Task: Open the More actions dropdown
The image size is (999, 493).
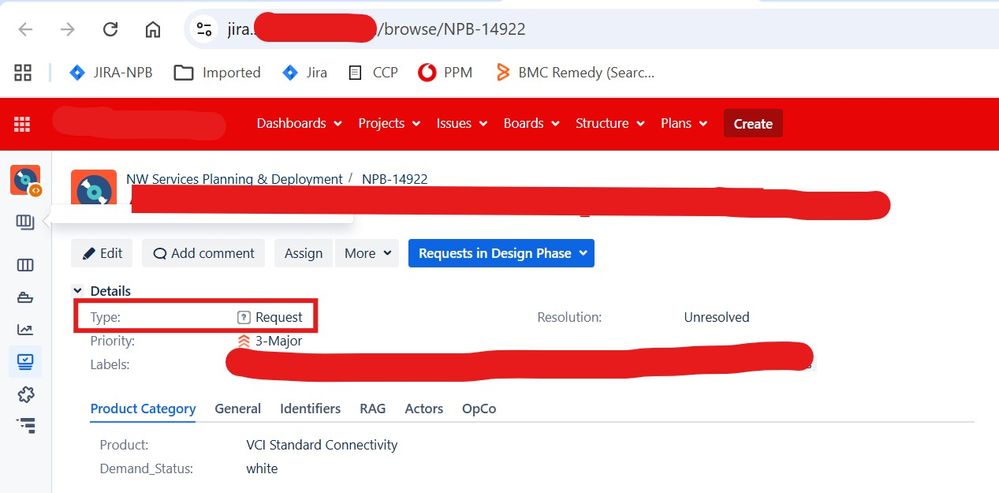Action: coord(367,253)
